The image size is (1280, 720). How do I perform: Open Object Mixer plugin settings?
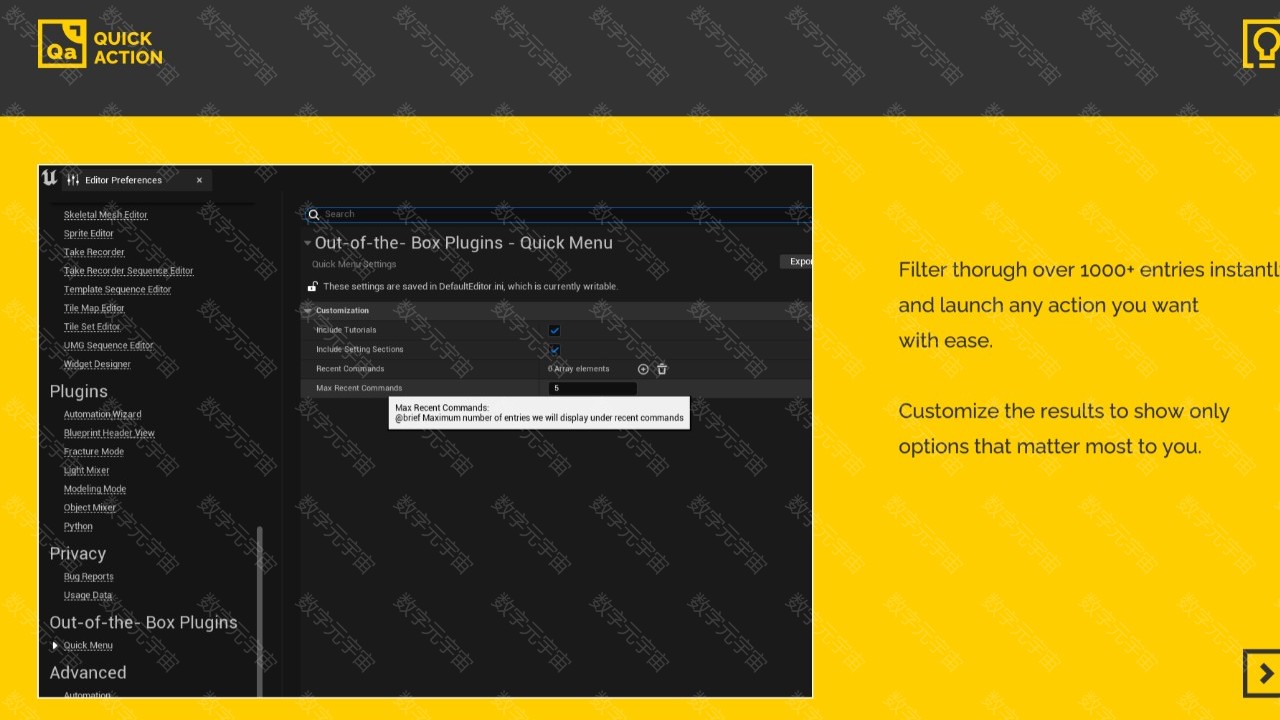click(89, 508)
